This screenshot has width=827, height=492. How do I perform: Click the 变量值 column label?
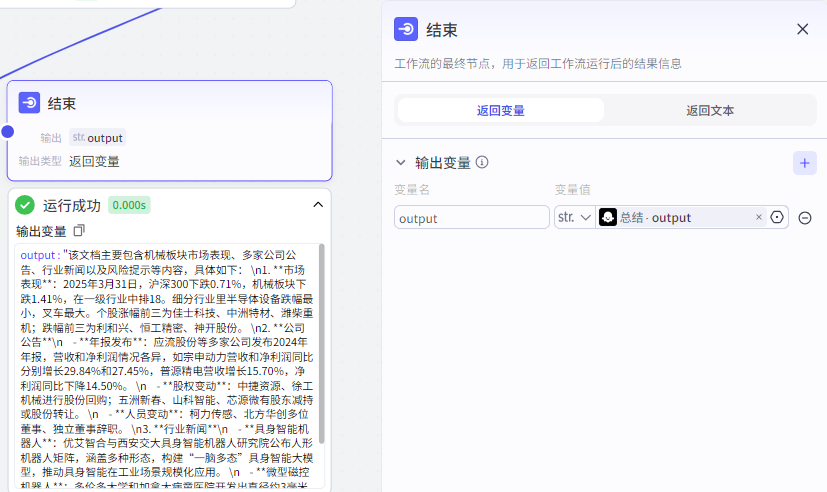(x=572, y=190)
